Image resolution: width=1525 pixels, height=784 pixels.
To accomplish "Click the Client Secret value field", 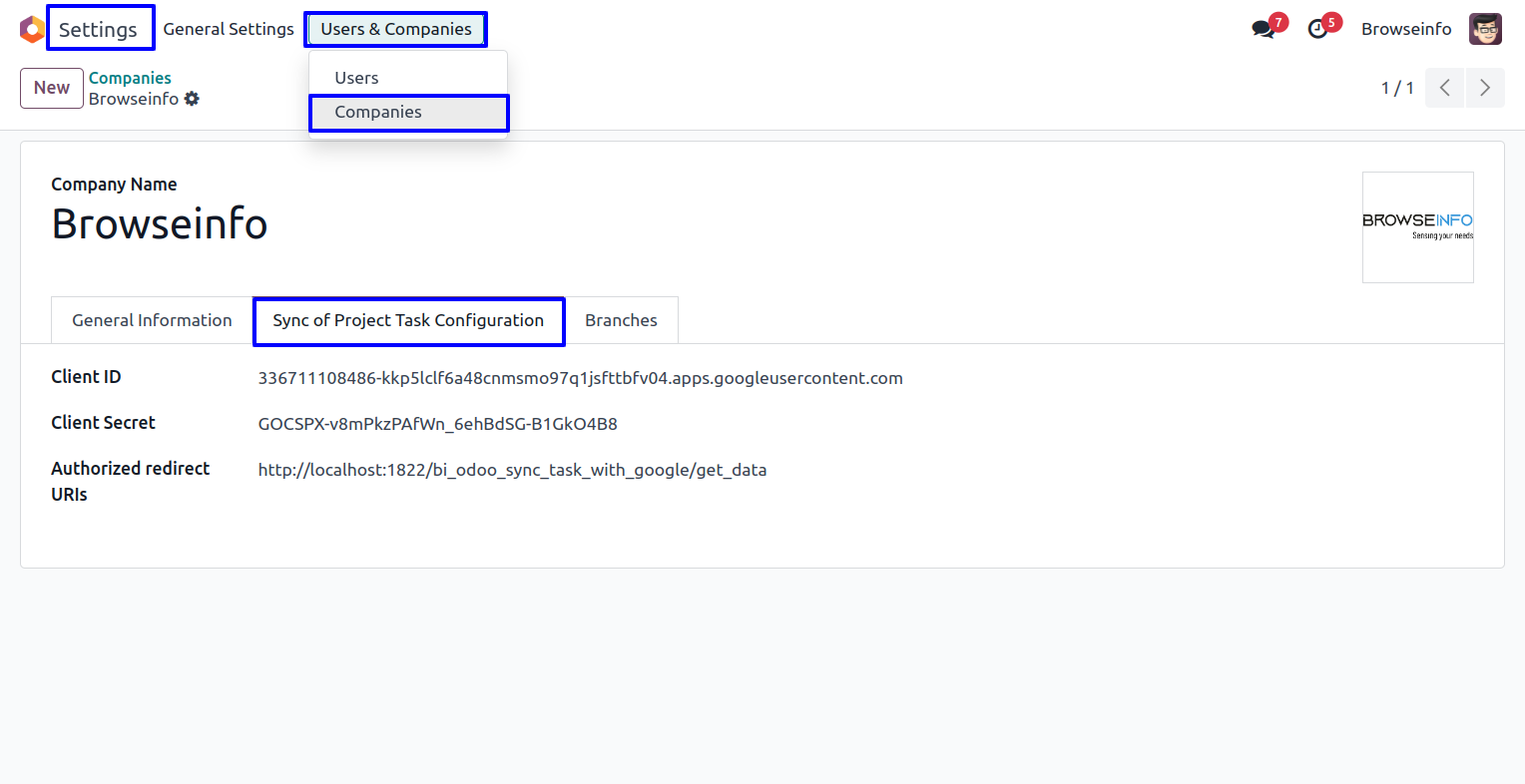I will point(437,424).
